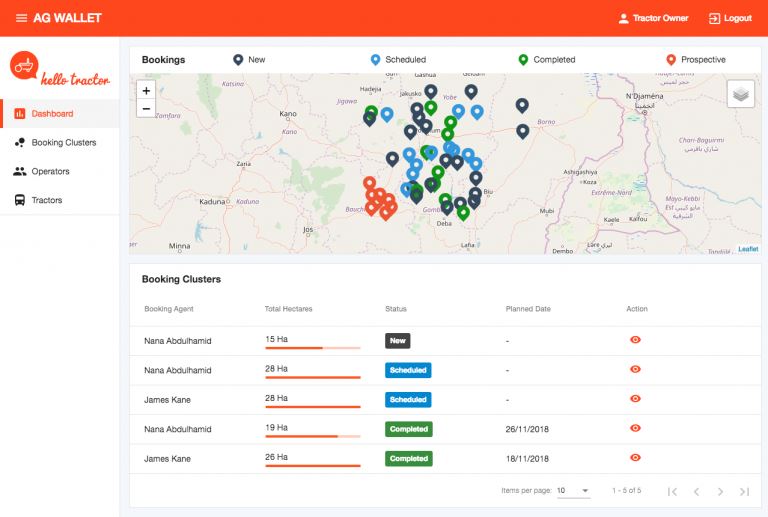Click the Prospective legend pin icon
The height and width of the screenshot is (517, 768).
click(671, 60)
